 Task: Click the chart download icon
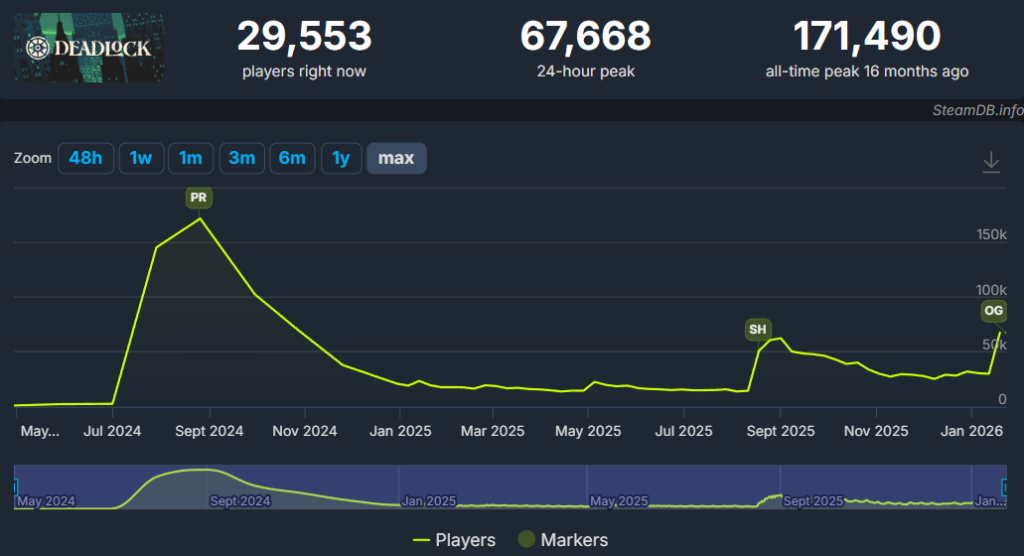click(991, 162)
